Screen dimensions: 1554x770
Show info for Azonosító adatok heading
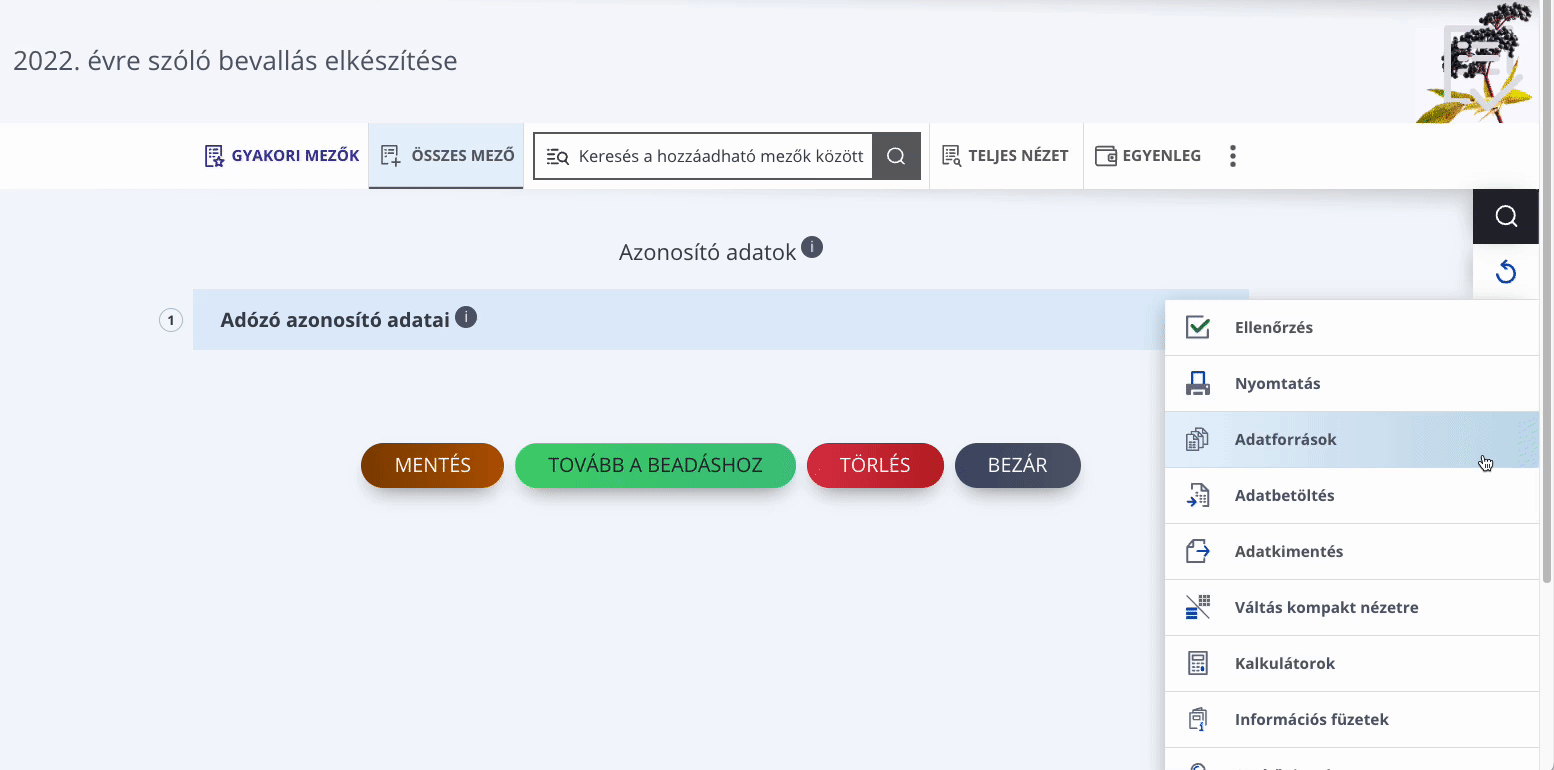812,247
